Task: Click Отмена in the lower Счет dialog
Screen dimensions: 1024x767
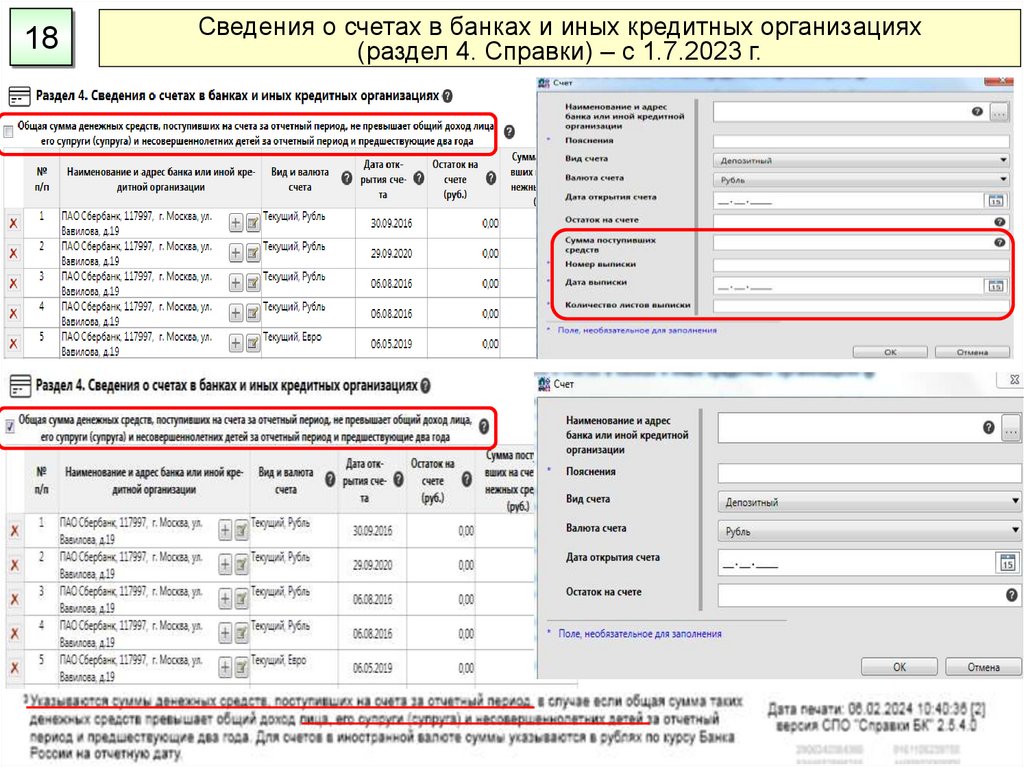Action: click(x=984, y=667)
